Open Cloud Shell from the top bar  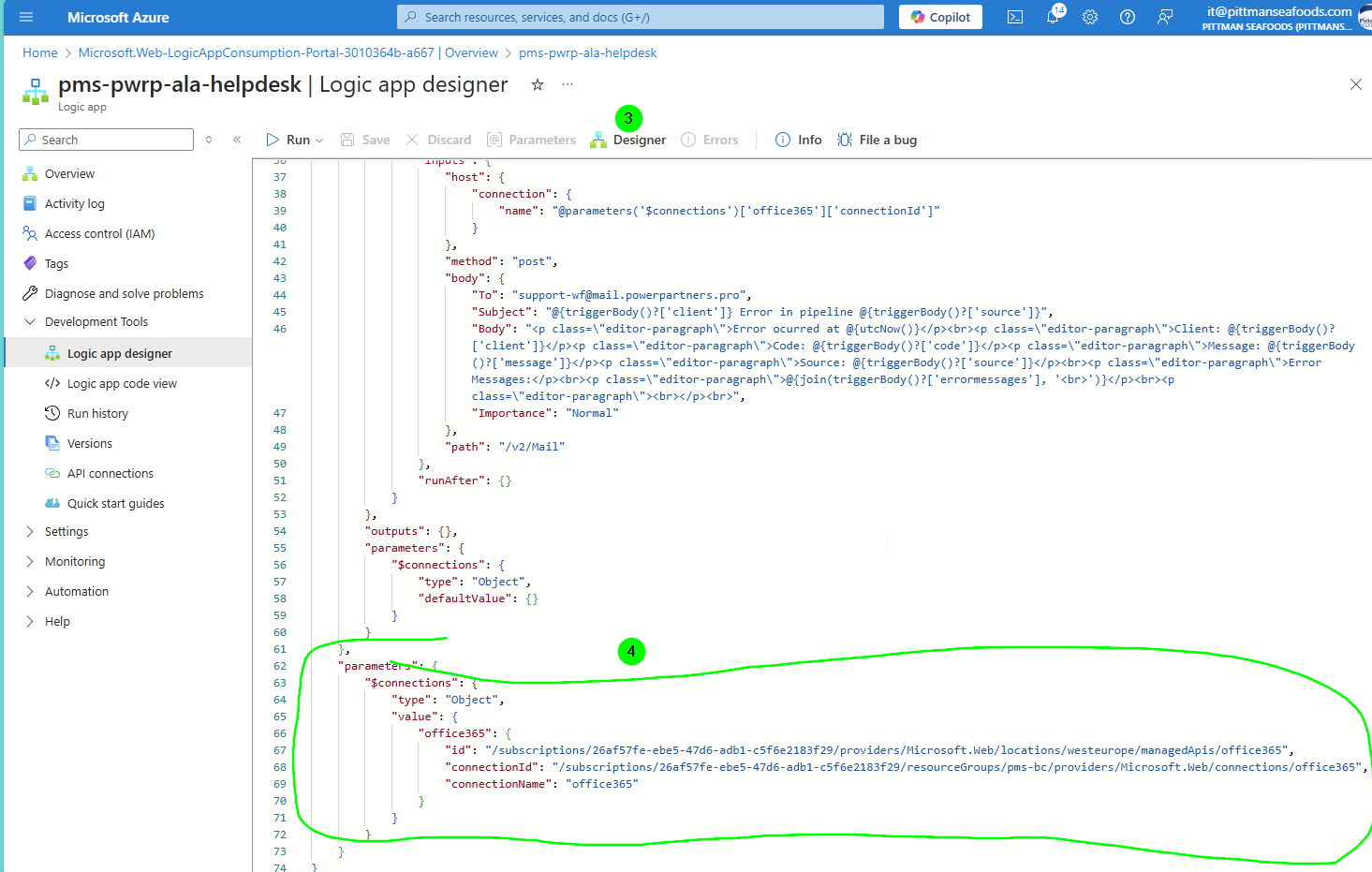click(1015, 17)
